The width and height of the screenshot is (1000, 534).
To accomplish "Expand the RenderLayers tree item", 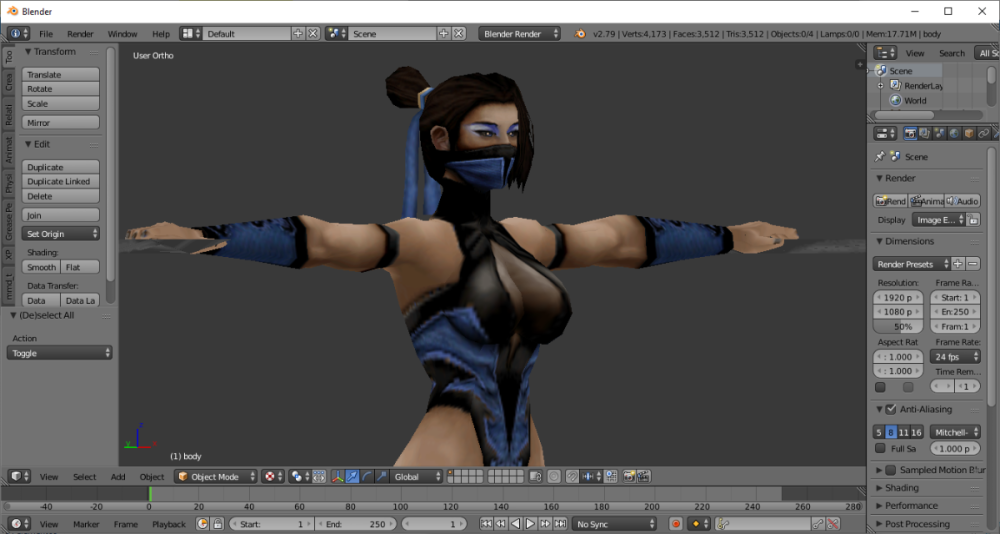I will click(x=881, y=85).
